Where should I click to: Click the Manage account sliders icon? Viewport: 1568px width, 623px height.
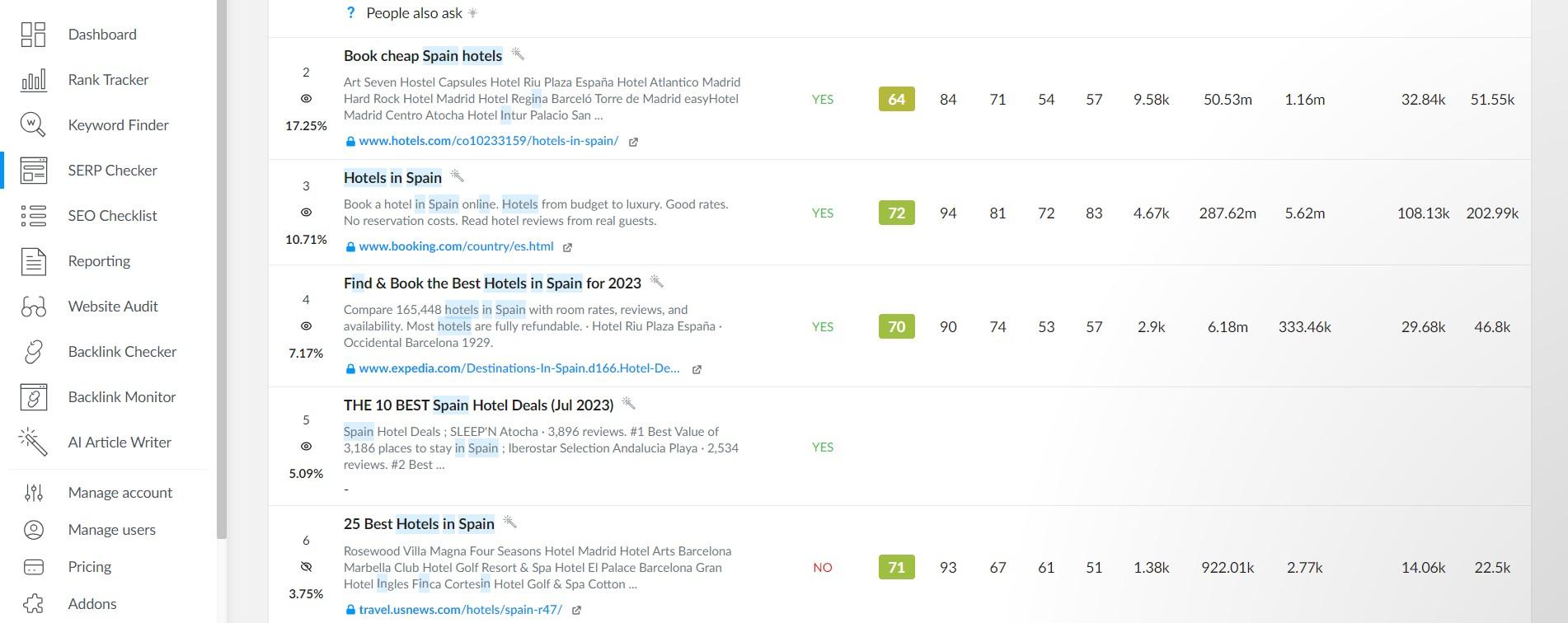click(x=33, y=493)
